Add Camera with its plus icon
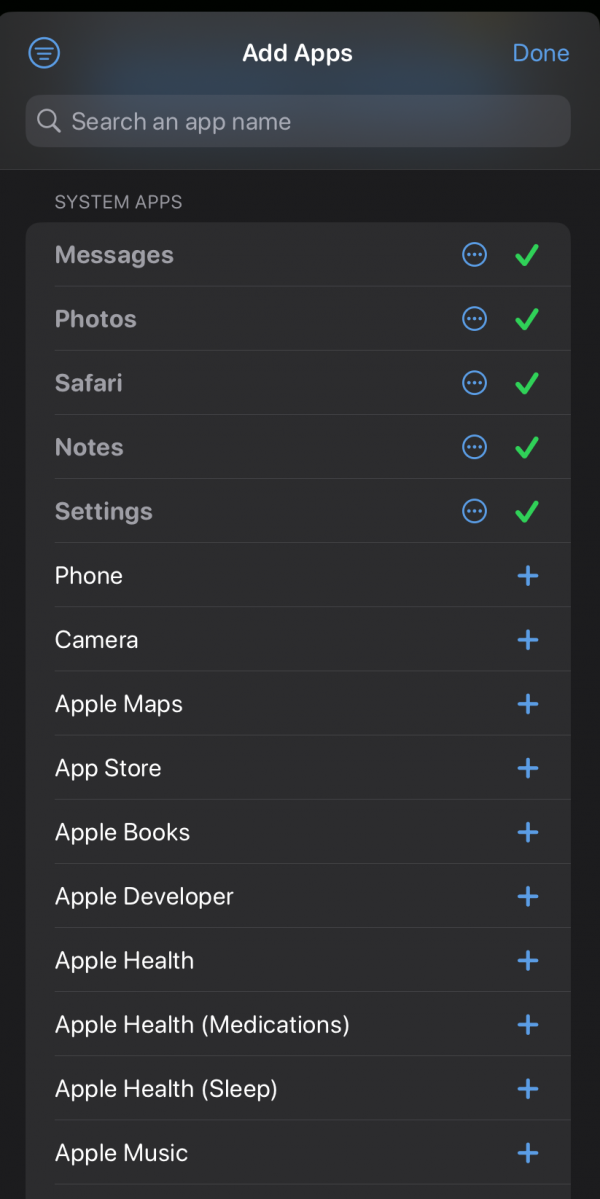 point(527,640)
